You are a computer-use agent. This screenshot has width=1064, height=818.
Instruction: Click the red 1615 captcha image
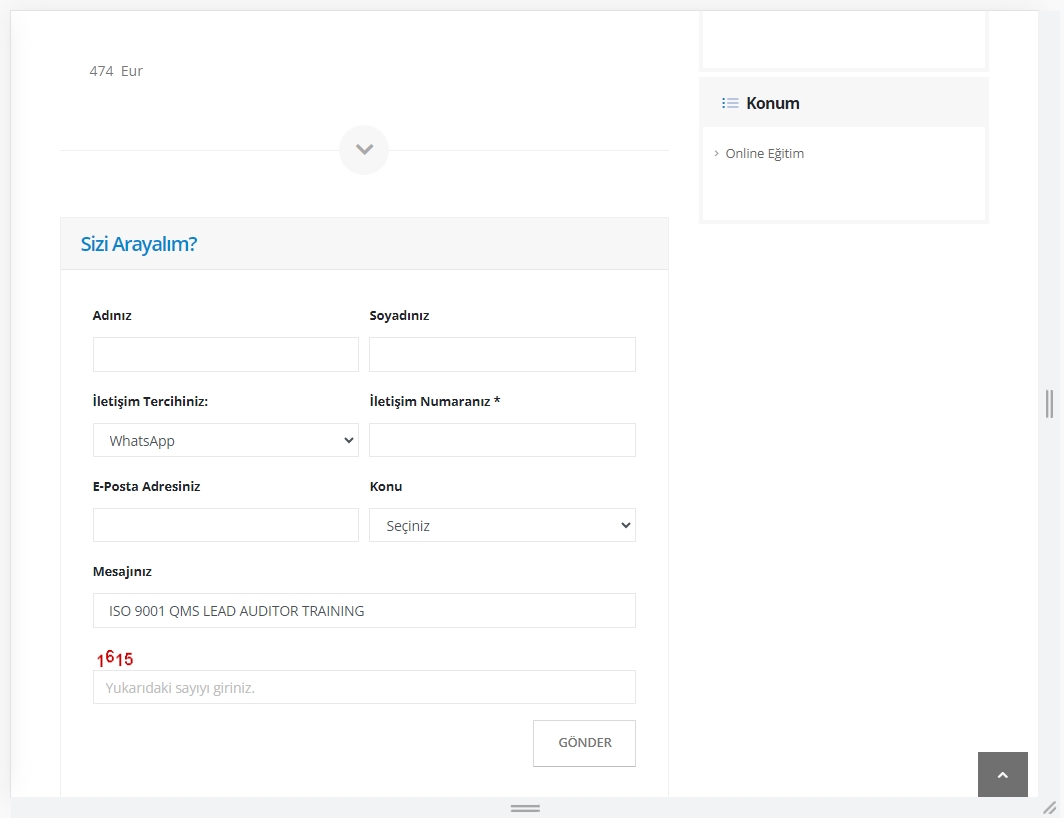tap(115, 658)
